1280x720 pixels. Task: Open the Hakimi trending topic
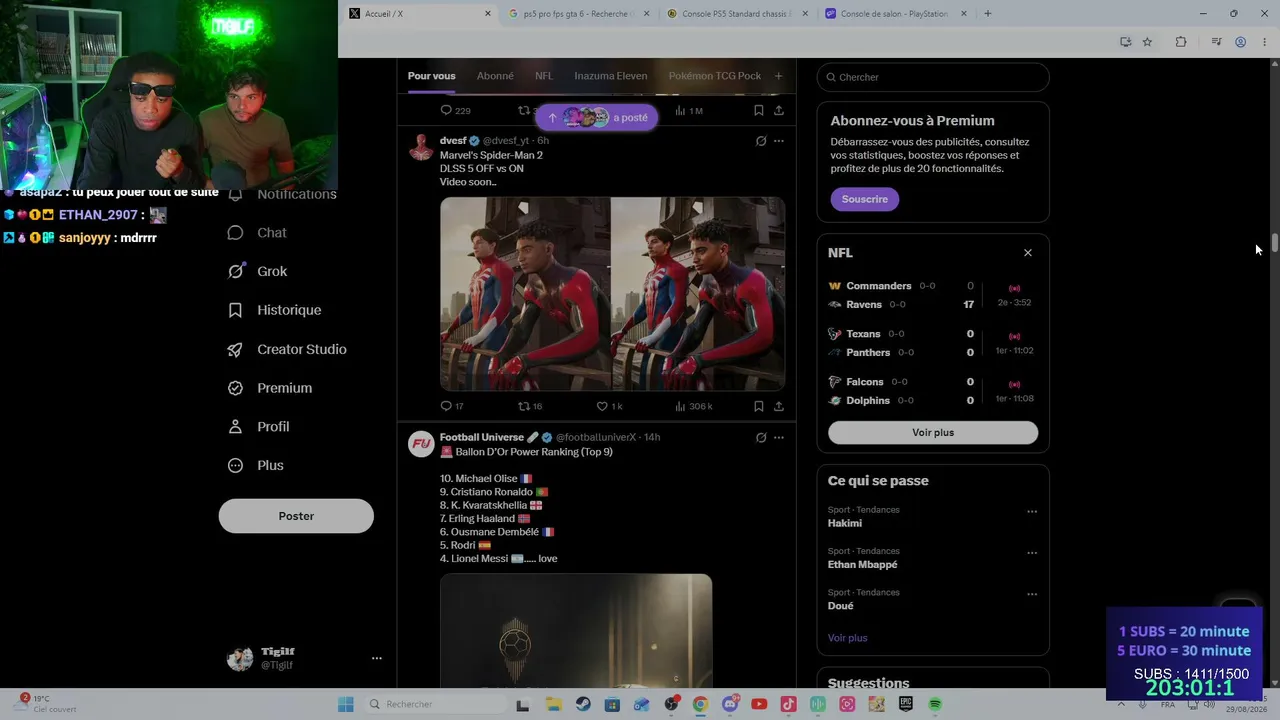click(844, 523)
